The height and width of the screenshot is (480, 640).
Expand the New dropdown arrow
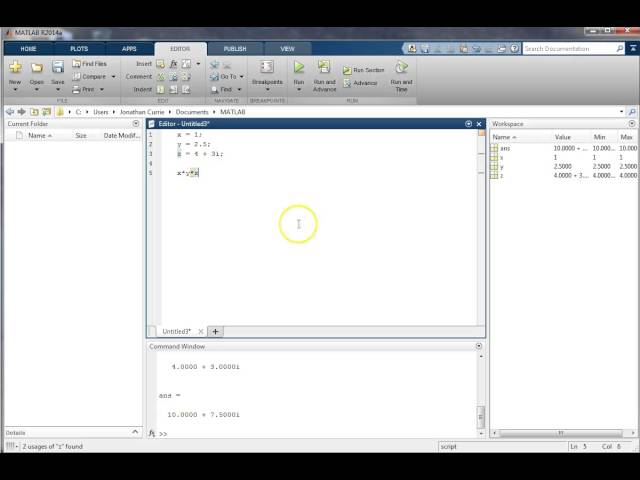(15, 89)
